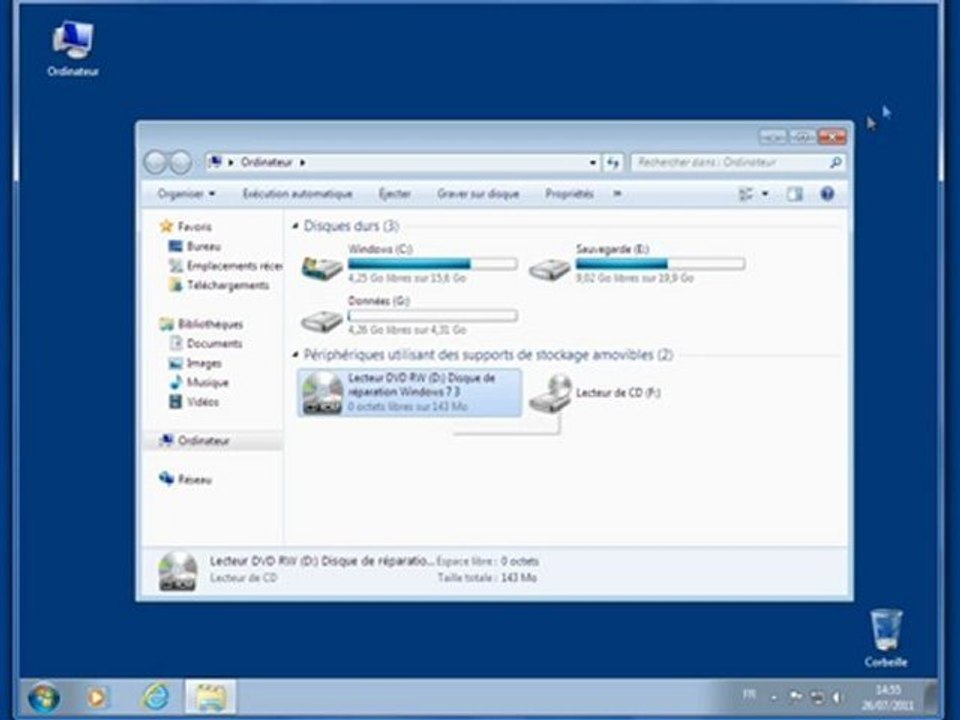This screenshot has width=960, height=720.
Task: Select the Explorer folder taskbar button
Action: tap(210, 698)
